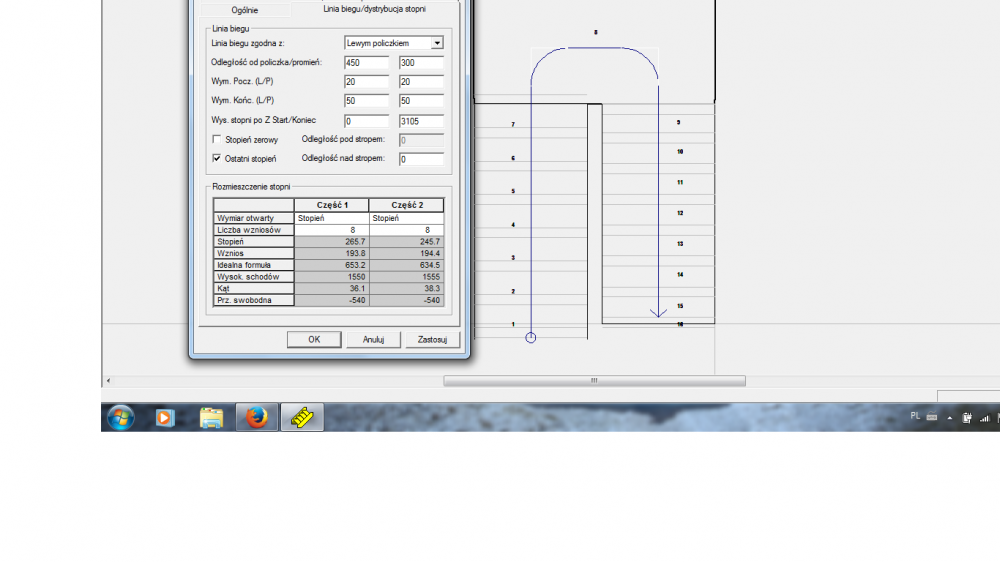This screenshot has height=562, width=1000.
Task: Click the Odległość nad stropem input field
Action: [421, 159]
